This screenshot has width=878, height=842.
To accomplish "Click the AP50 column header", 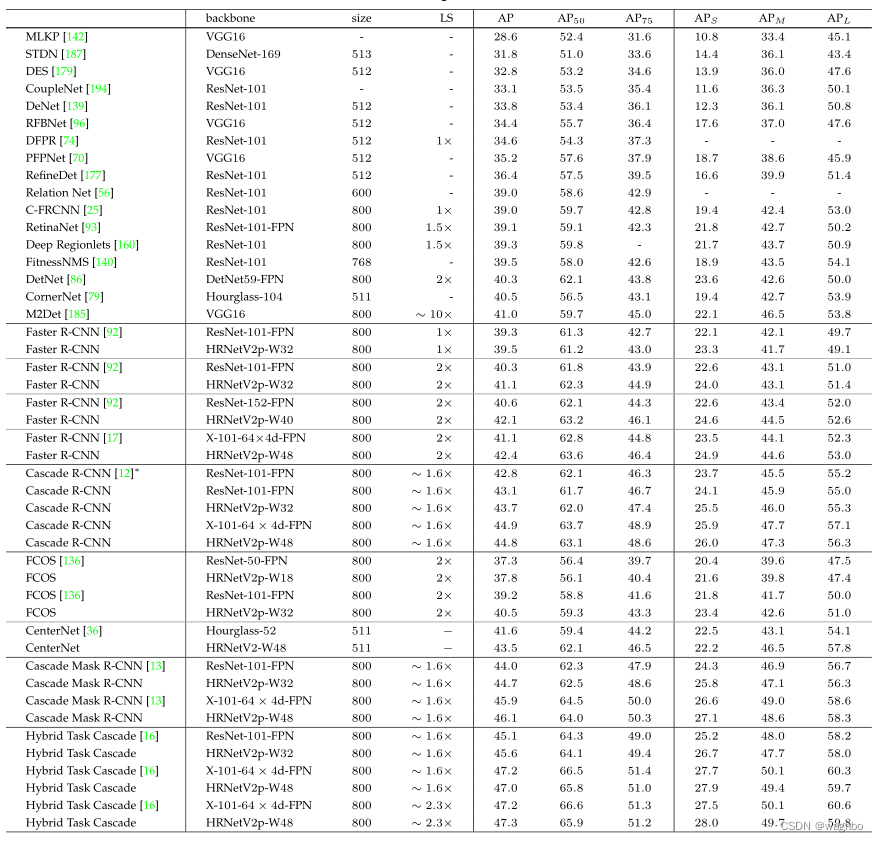I will [x=571, y=18].
